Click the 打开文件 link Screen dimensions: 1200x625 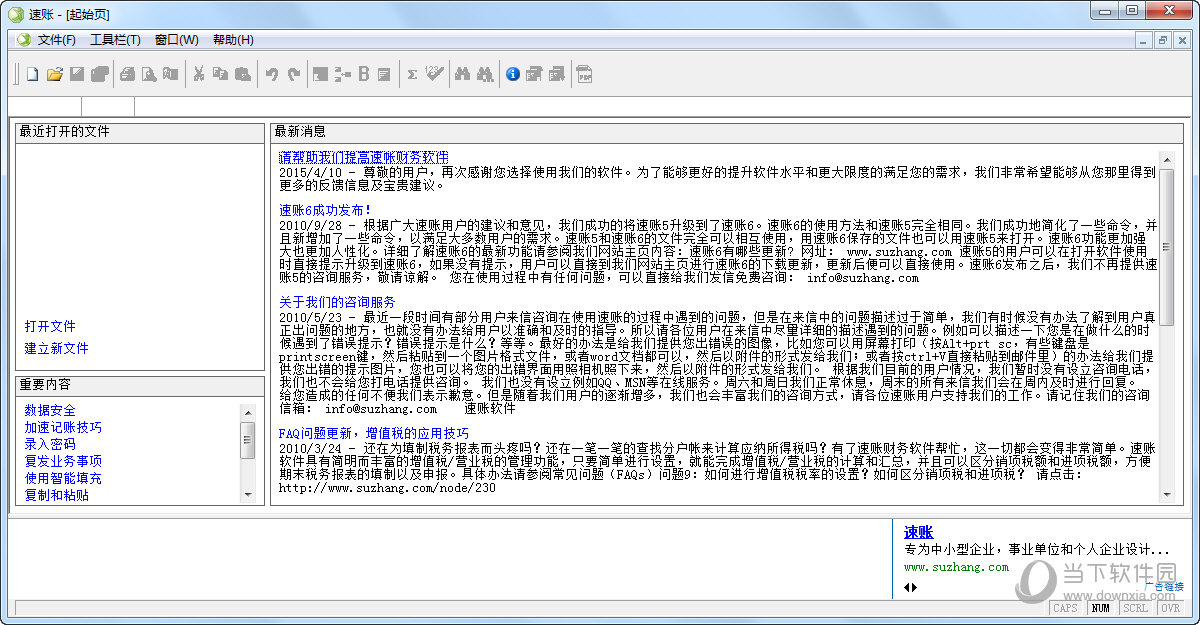tap(50, 327)
